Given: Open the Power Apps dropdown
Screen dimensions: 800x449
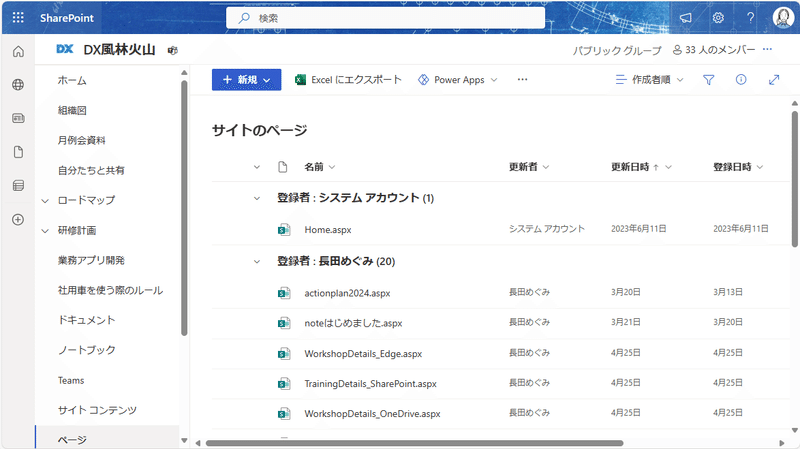Looking at the screenshot, I should [x=458, y=80].
